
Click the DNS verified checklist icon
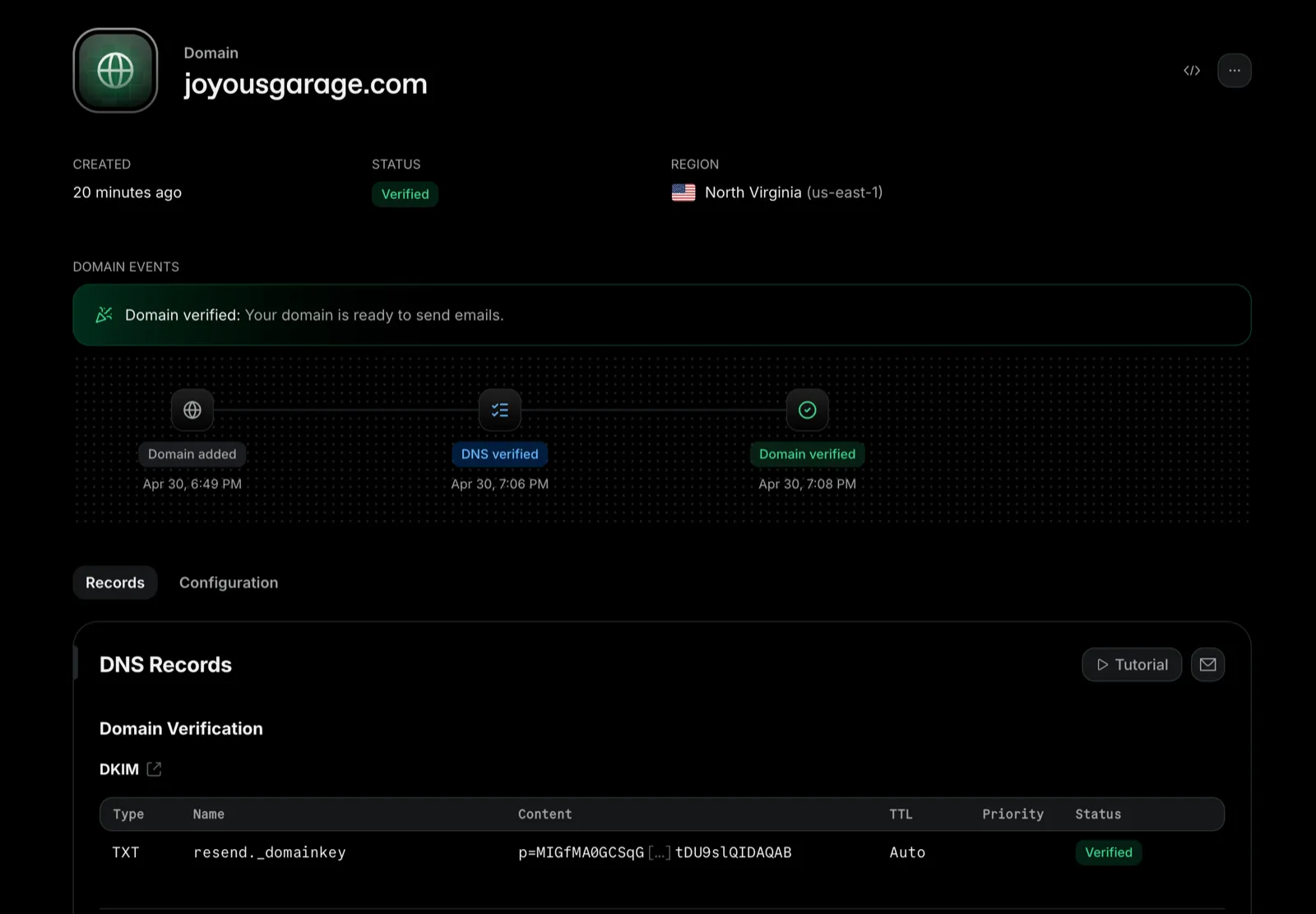500,410
